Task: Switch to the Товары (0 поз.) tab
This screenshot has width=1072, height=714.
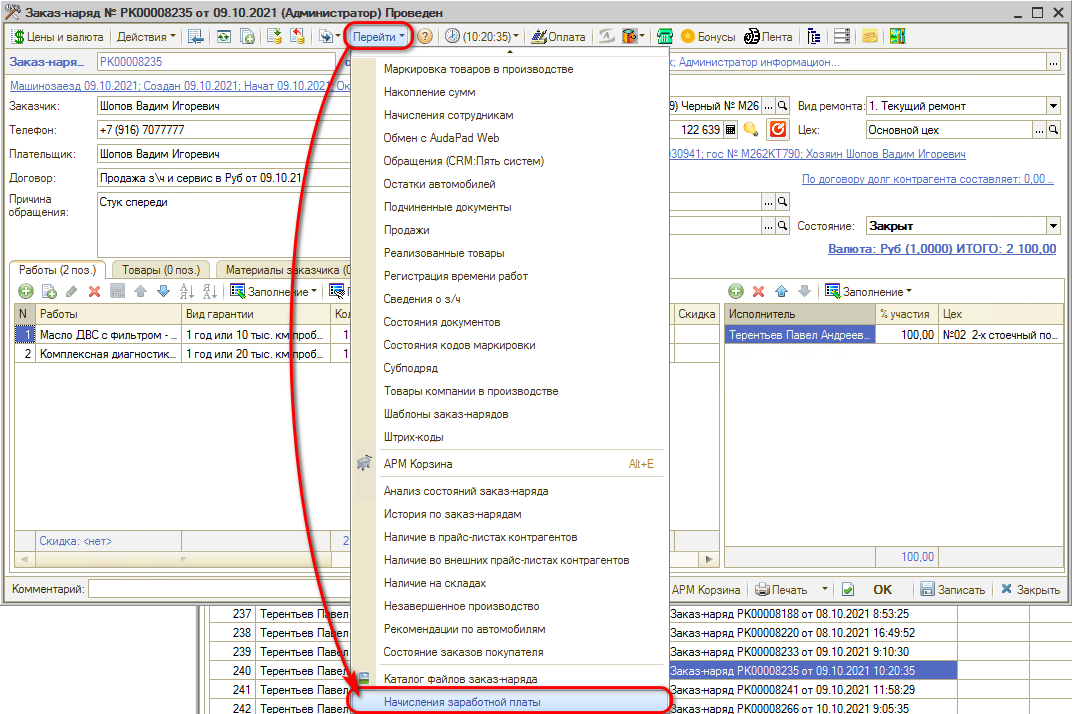Action: 162,269
